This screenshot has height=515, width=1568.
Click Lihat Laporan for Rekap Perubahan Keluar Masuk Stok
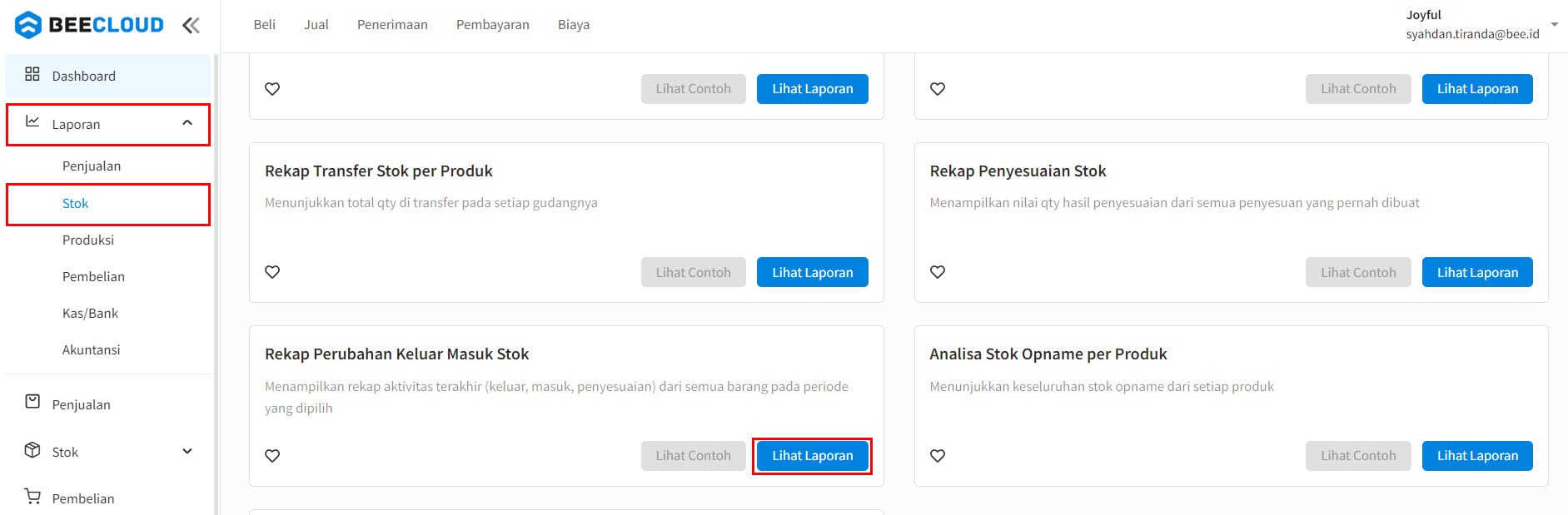coord(813,456)
